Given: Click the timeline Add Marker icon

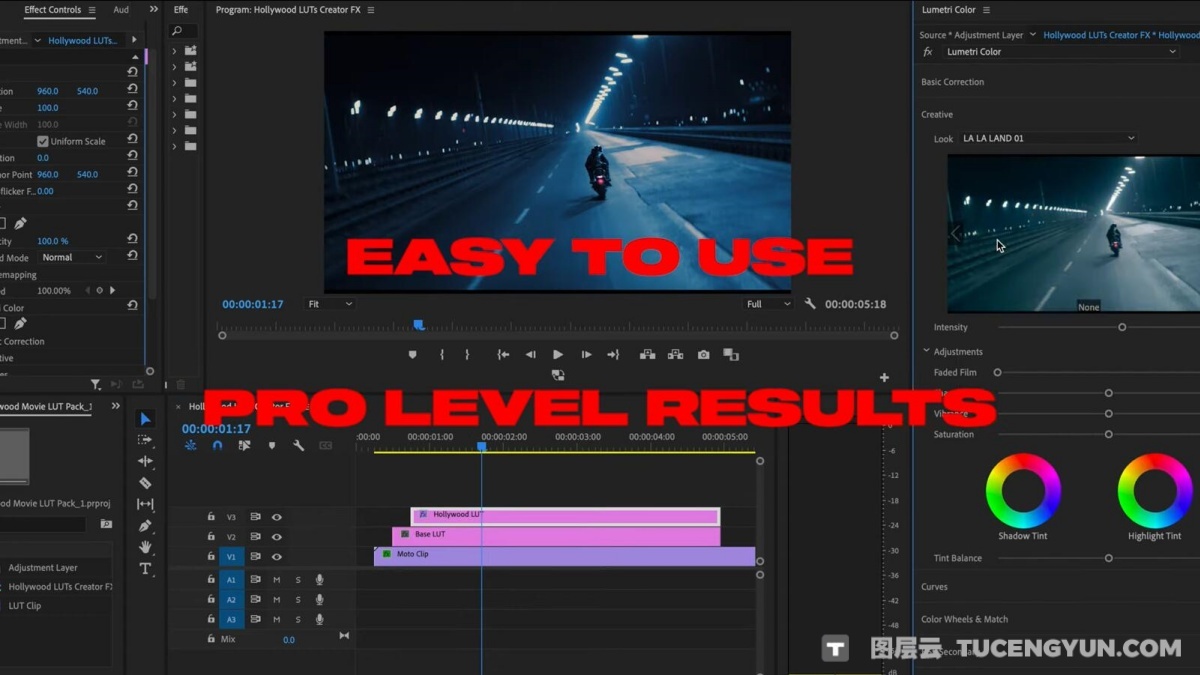Looking at the screenshot, I should tap(271, 446).
